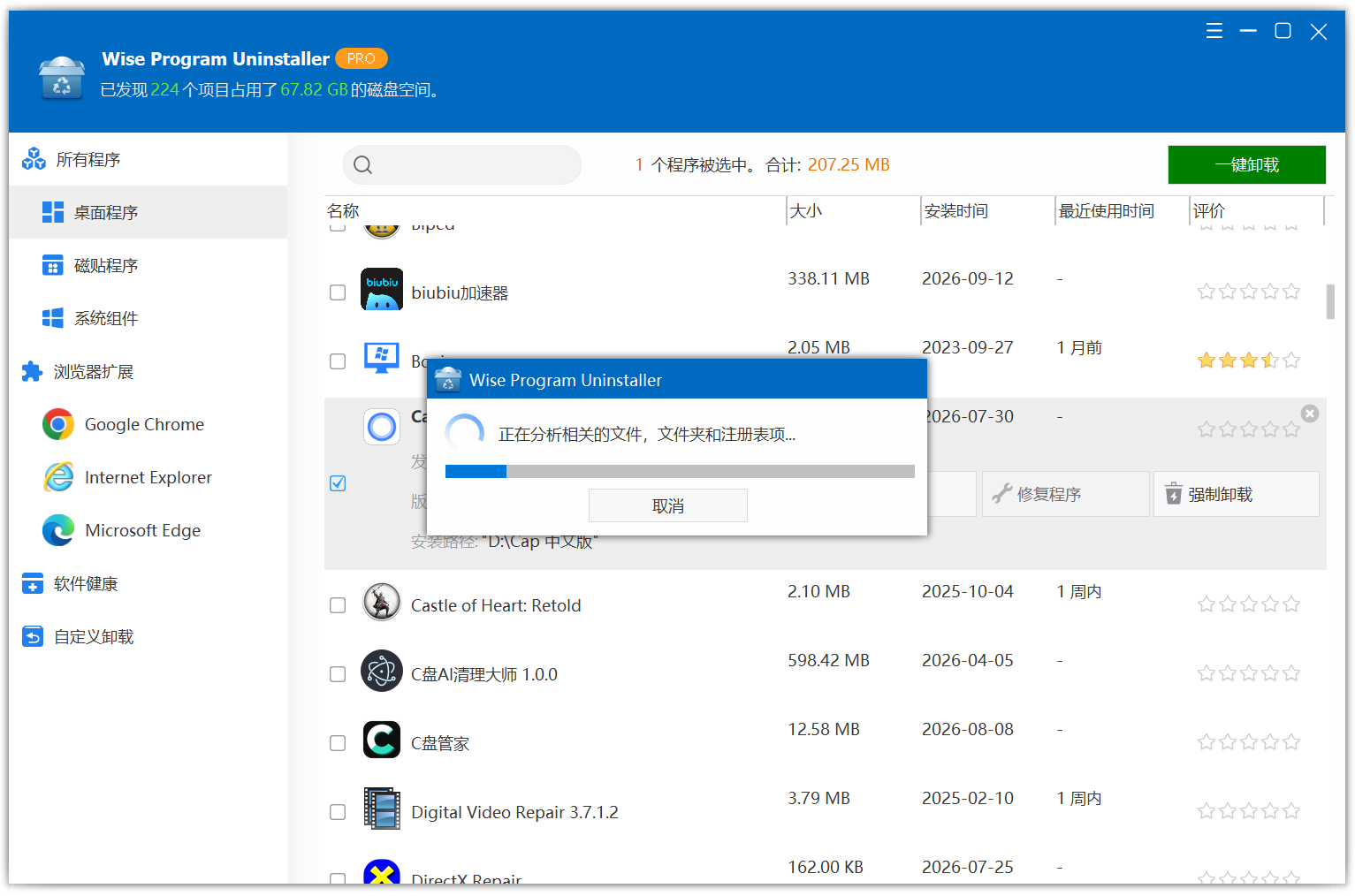The image size is (1355, 896).
Task: Click the rating stars of 2.05 MB program
Action: 1249,361
